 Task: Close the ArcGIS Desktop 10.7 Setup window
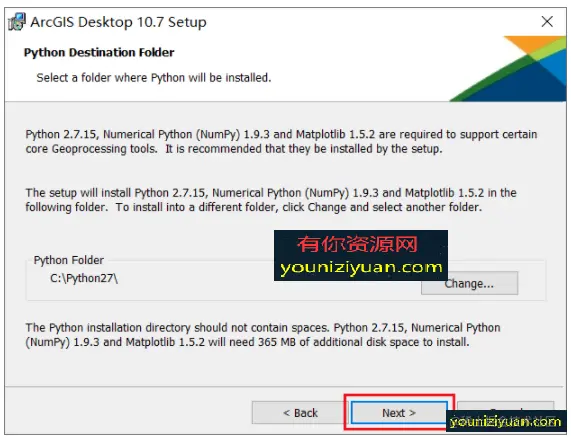547,21
